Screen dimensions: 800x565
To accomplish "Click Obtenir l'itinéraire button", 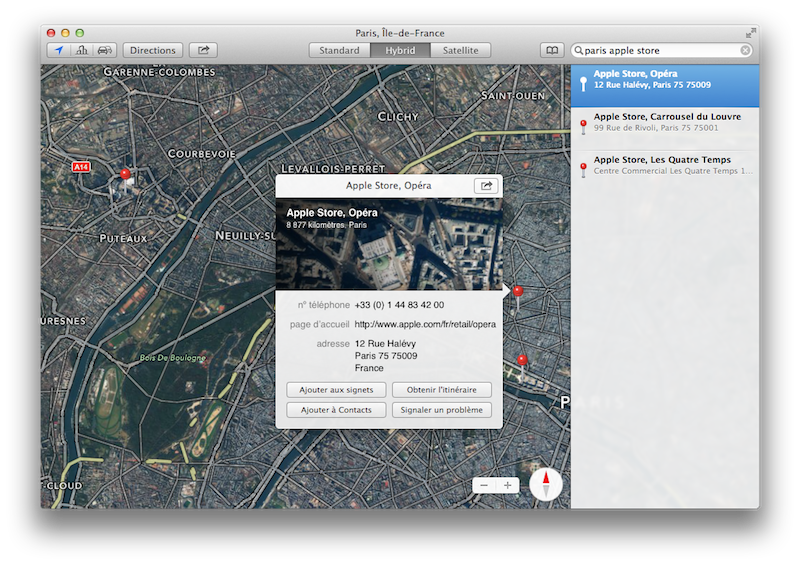I will click(442, 389).
